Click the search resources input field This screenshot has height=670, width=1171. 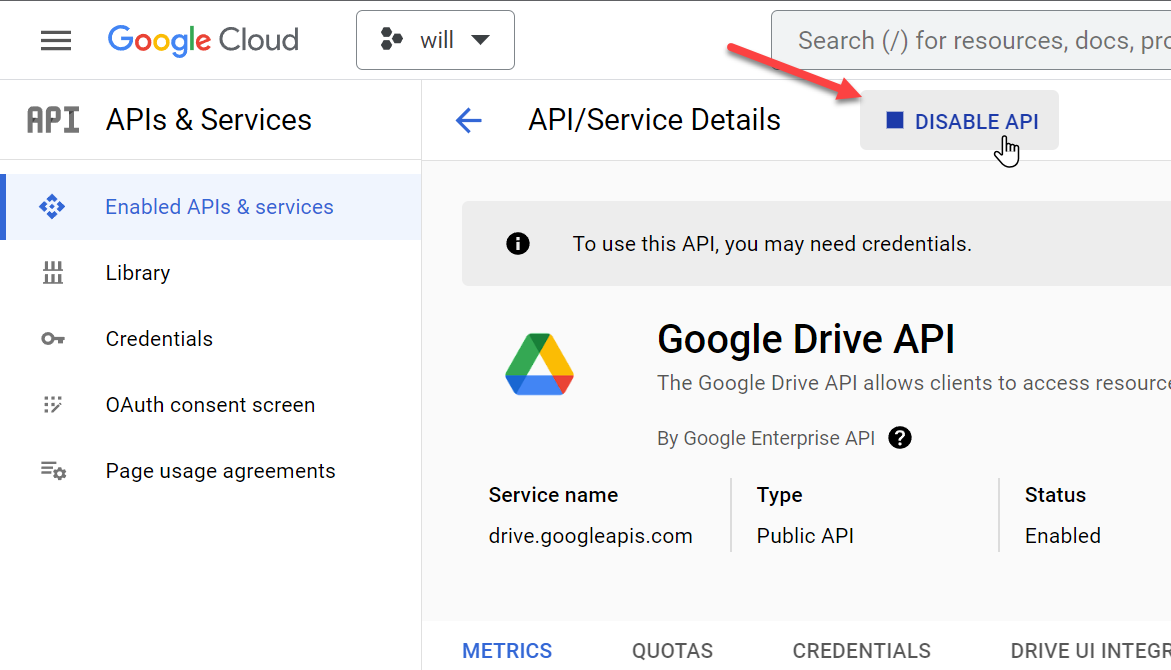click(x=971, y=40)
